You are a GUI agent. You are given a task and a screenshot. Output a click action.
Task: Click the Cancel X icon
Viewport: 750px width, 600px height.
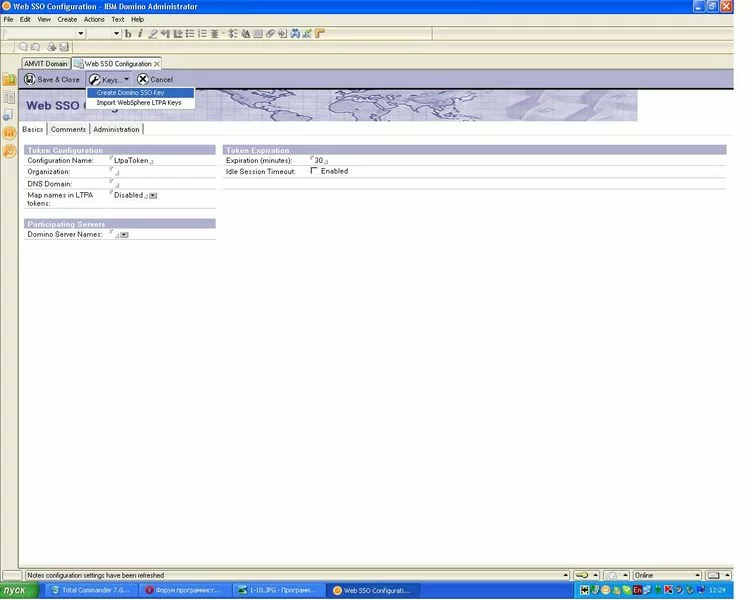click(x=143, y=79)
